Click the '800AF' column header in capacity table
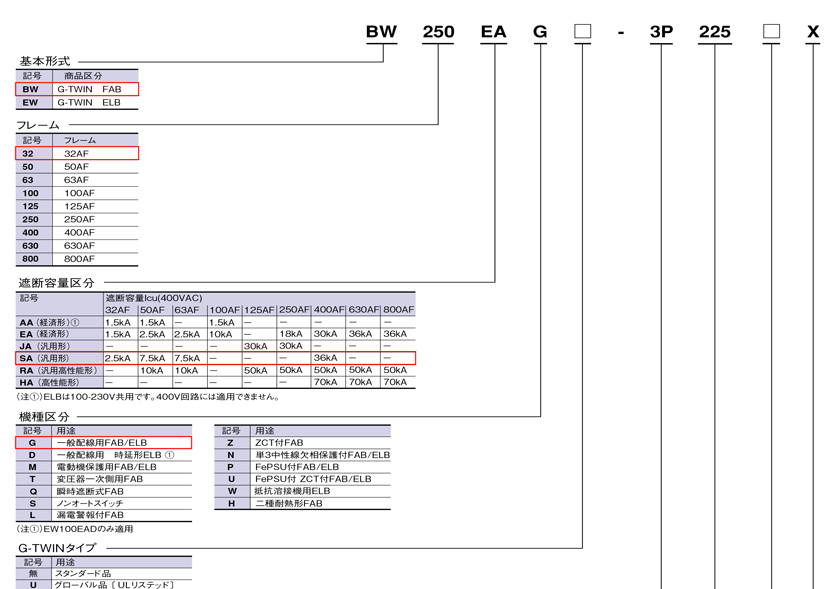The image size is (830, 589). pyautogui.click(x=399, y=310)
